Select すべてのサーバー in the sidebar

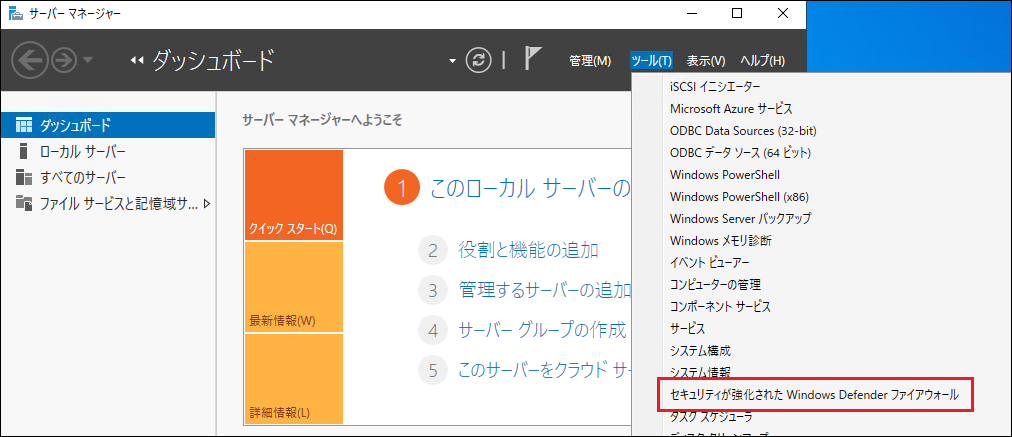tap(82, 178)
